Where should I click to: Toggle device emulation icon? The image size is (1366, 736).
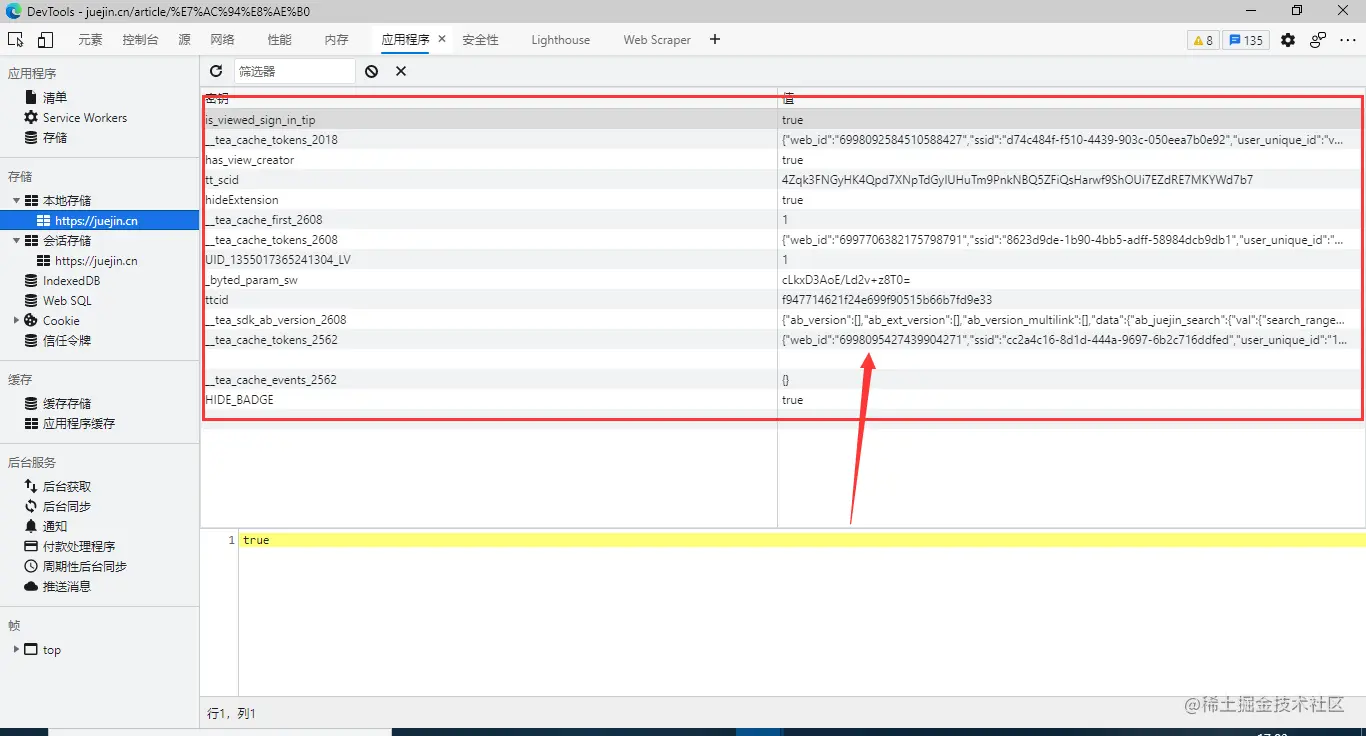pyautogui.click(x=45, y=40)
